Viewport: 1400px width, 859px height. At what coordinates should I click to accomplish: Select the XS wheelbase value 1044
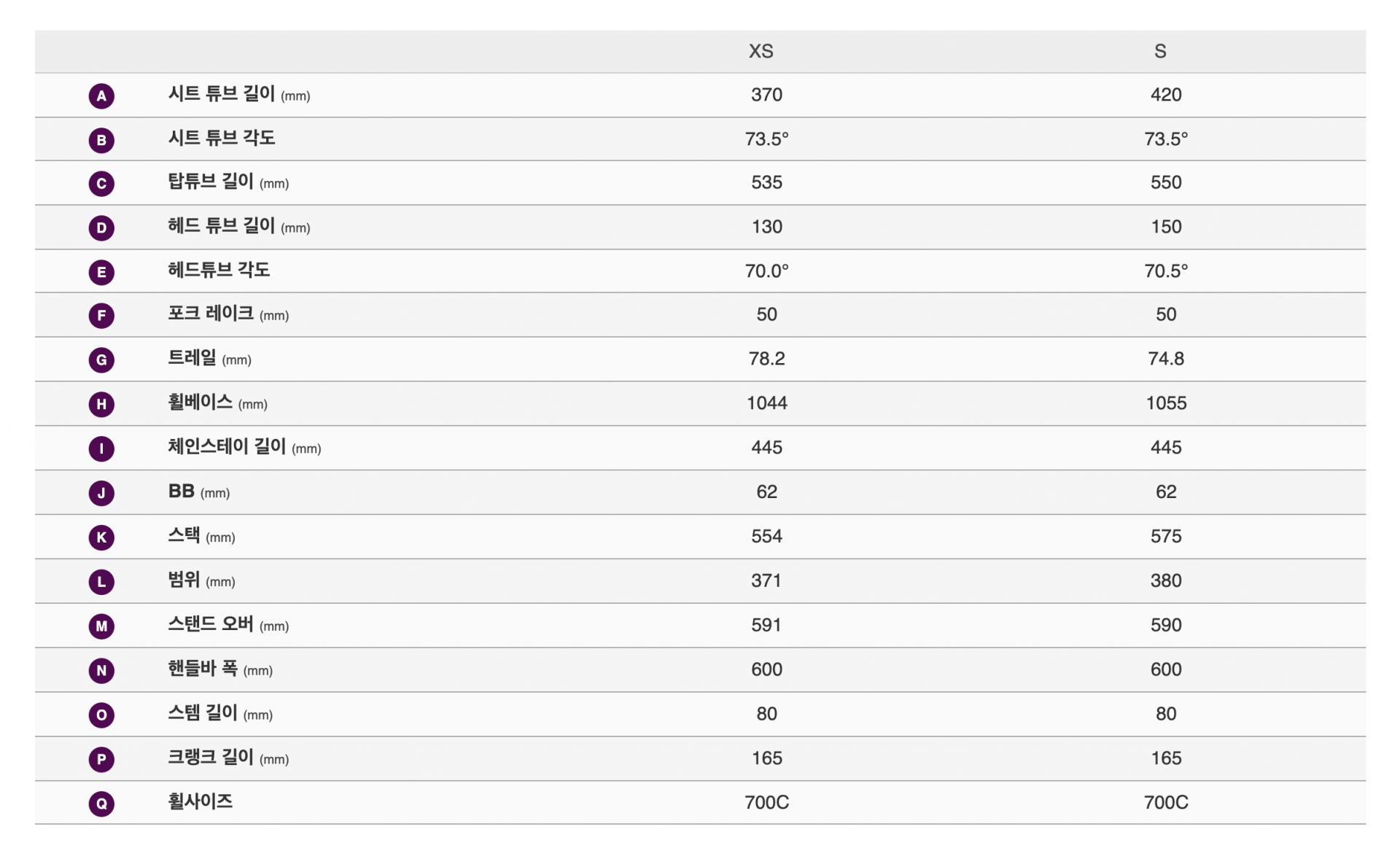(766, 403)
